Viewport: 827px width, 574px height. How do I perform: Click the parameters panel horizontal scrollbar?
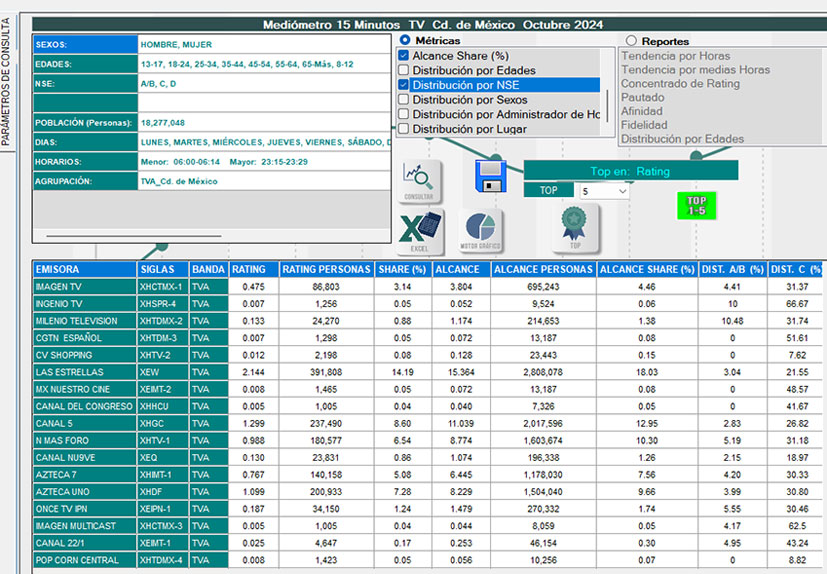point(133,236)
